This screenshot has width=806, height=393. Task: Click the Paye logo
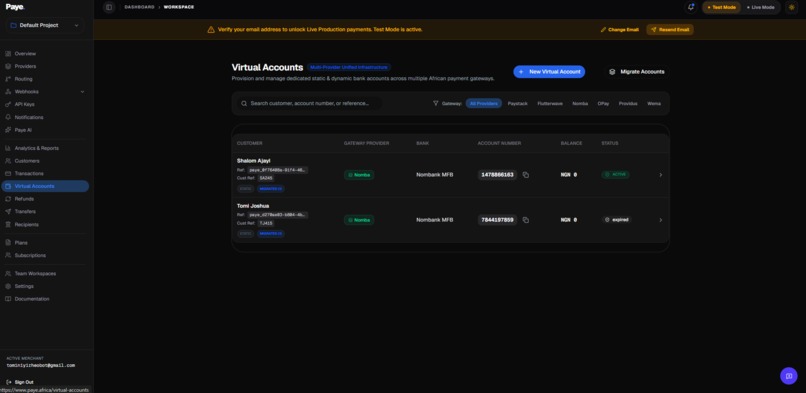(x=15, y=7)
